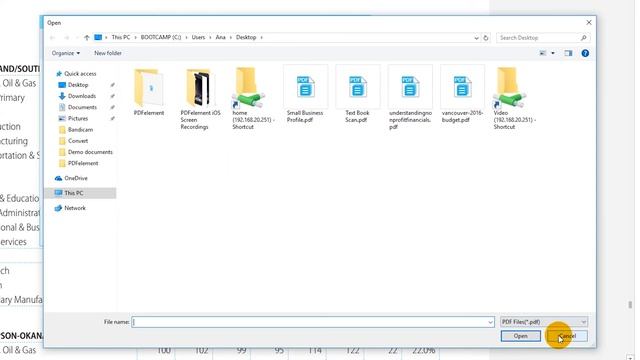
Task: Go up one folder level
Action: tap(87, 38)
